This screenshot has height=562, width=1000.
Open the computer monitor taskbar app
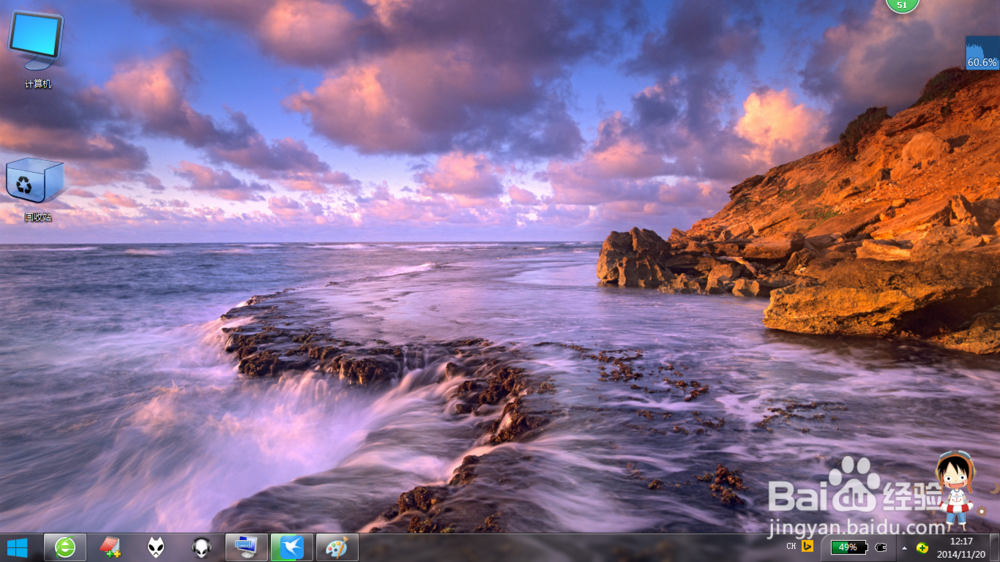tap(246, 548)
